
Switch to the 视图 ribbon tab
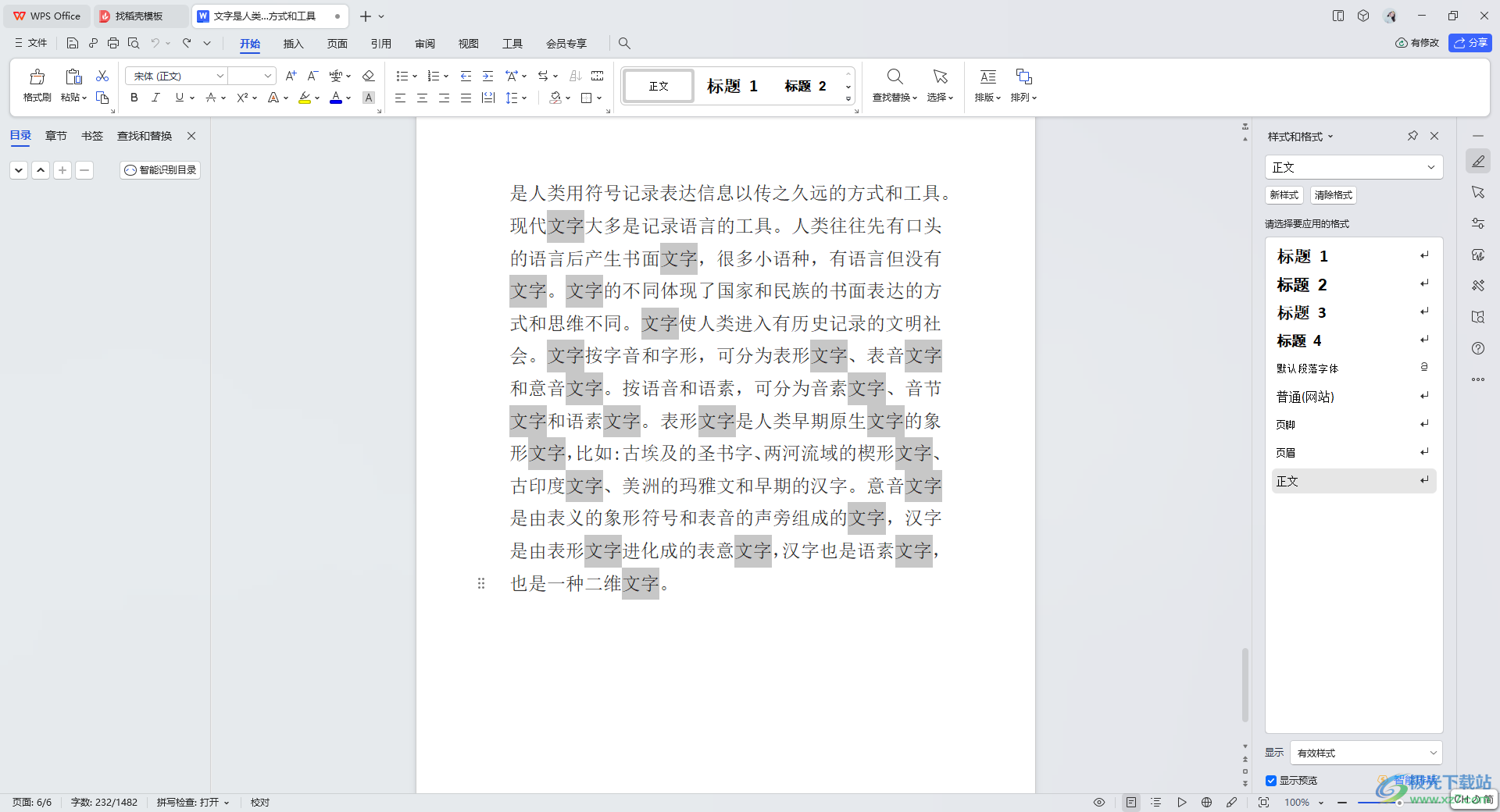[x=468, y=44]
